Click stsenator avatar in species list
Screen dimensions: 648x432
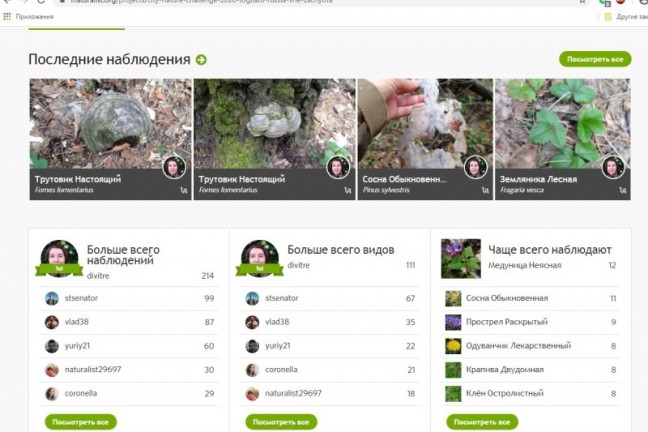(252, 298)
